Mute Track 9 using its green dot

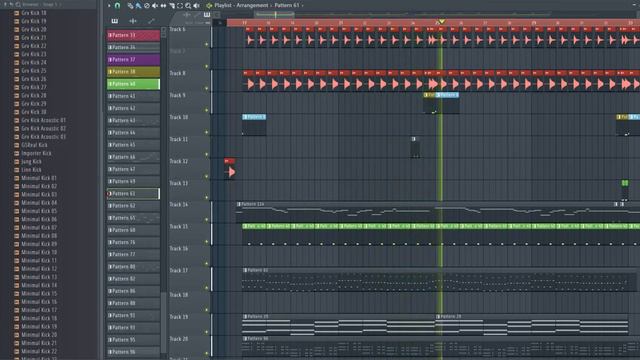click(207, 110)
